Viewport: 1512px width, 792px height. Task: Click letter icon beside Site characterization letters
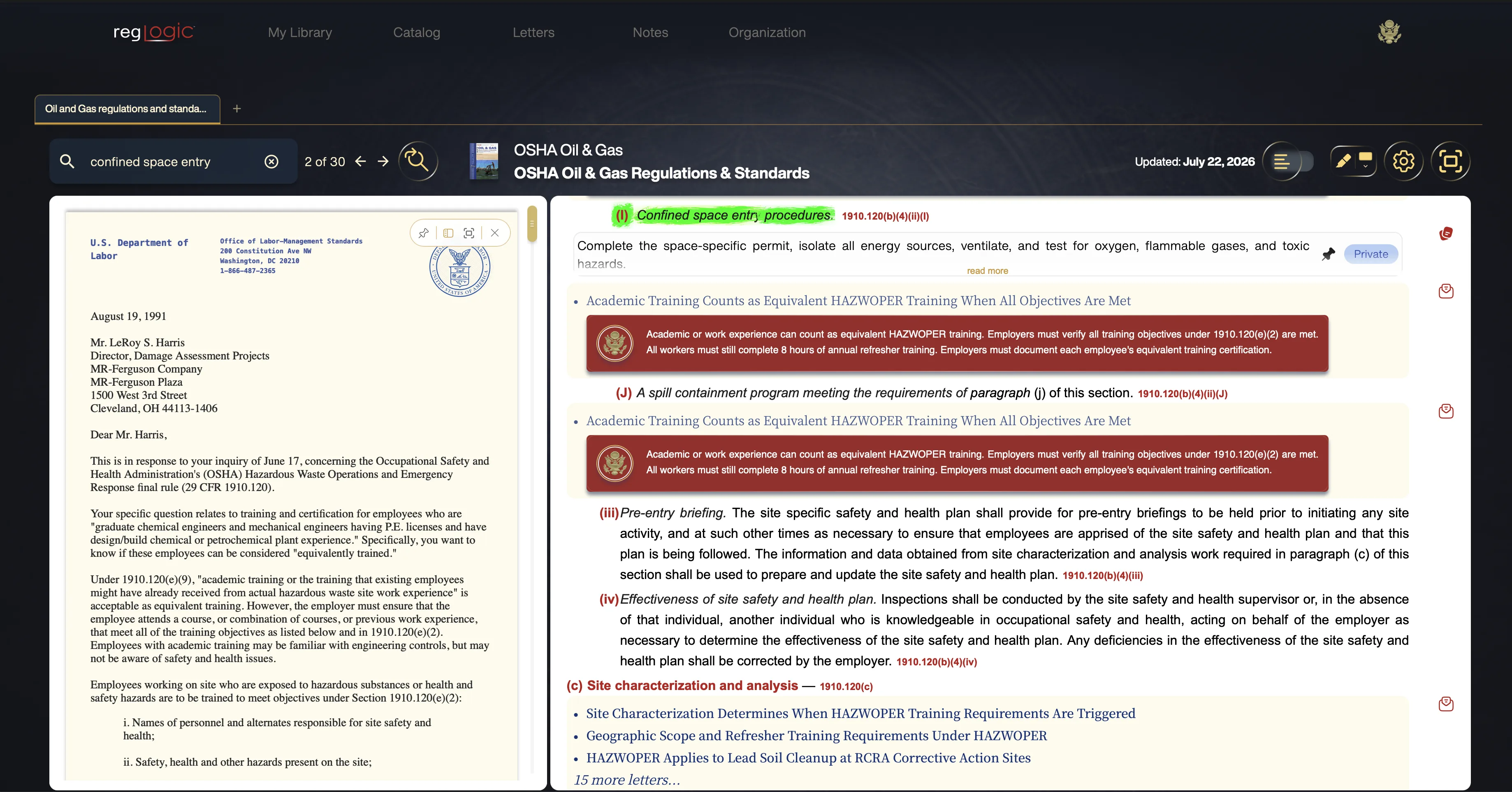click(x=1446, y=704)
